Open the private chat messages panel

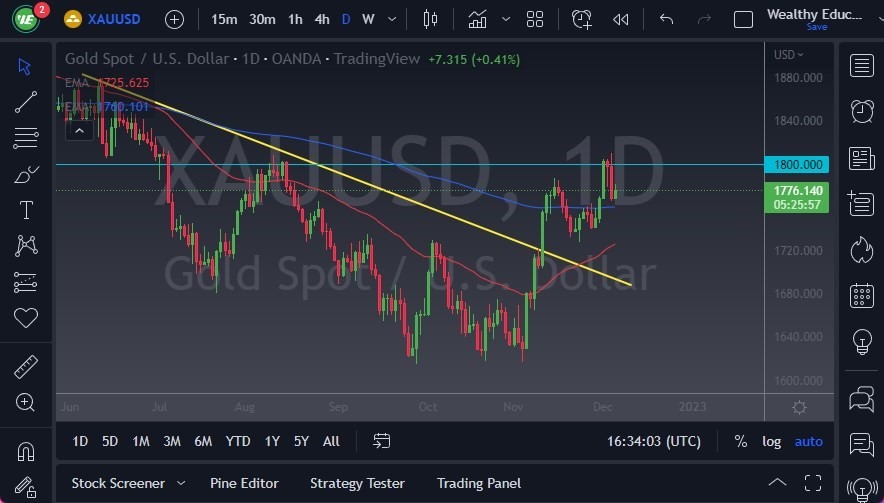point(861,444)
